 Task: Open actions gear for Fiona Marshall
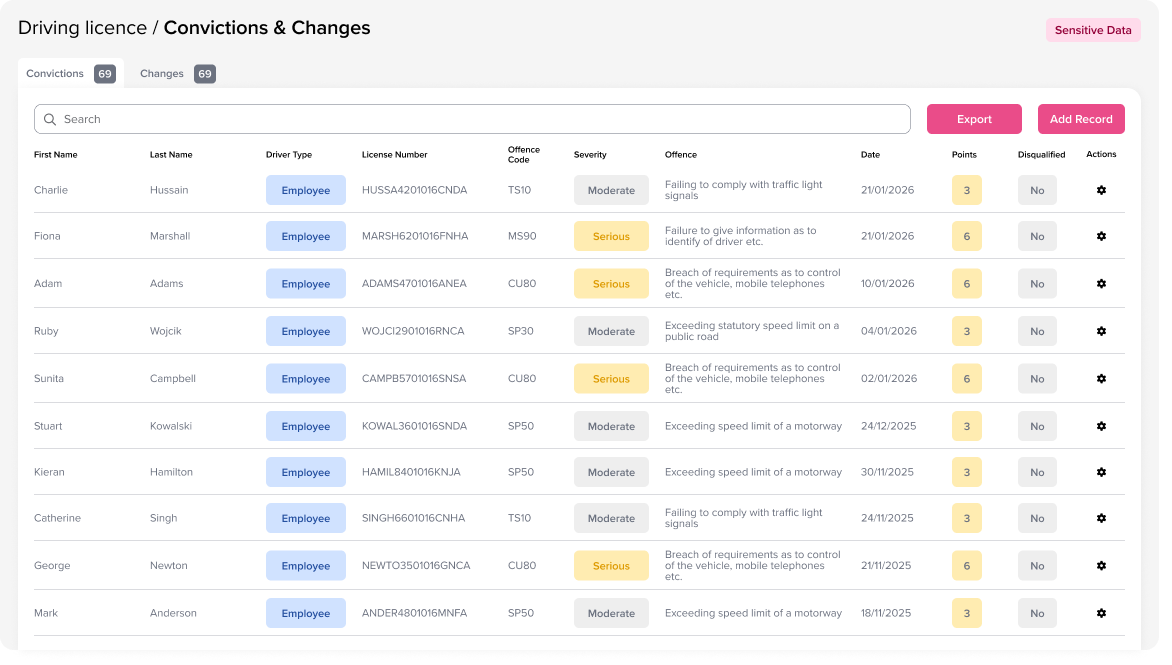[1101, 236]
